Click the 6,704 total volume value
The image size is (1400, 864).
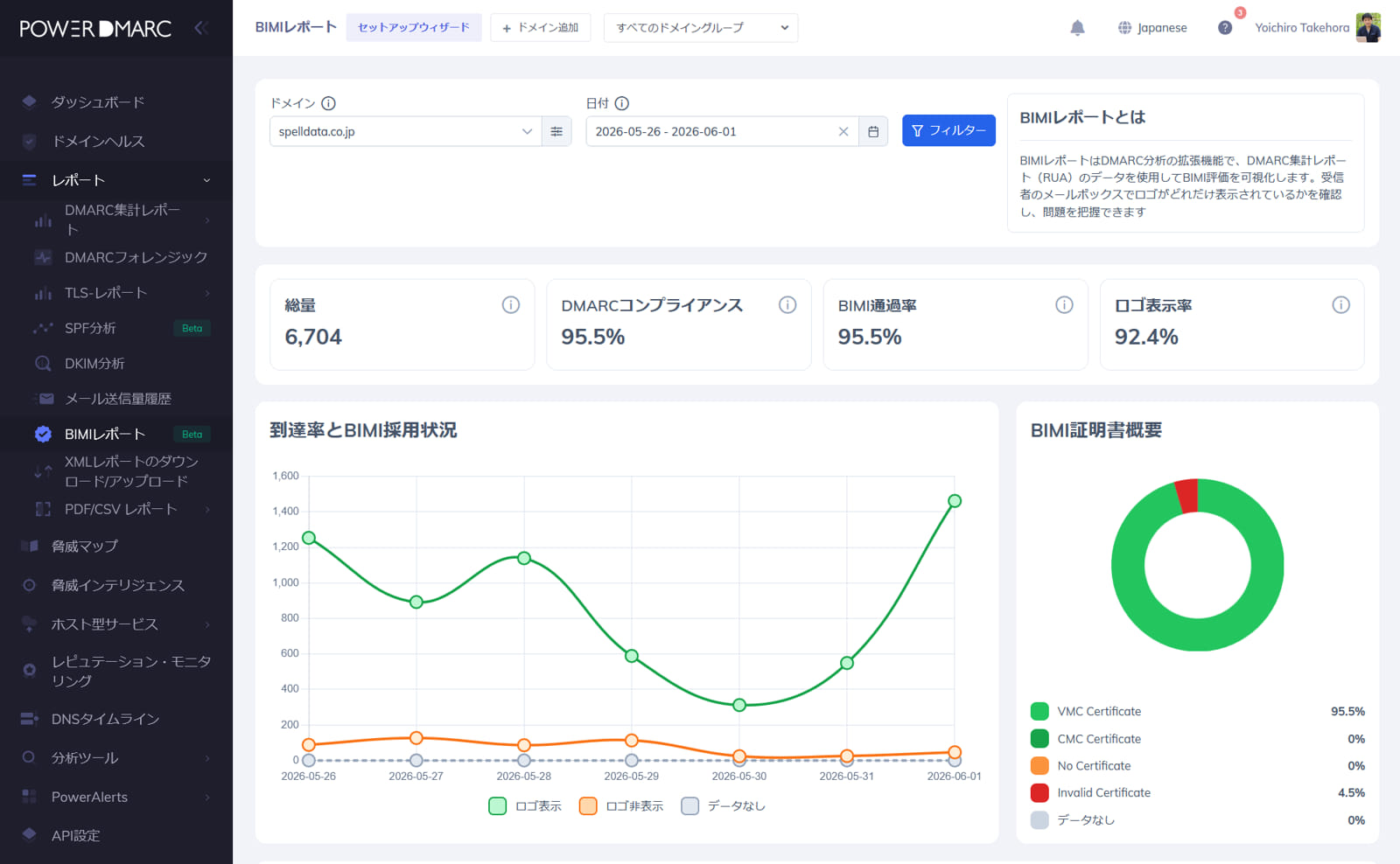click(x=313, y=337)
